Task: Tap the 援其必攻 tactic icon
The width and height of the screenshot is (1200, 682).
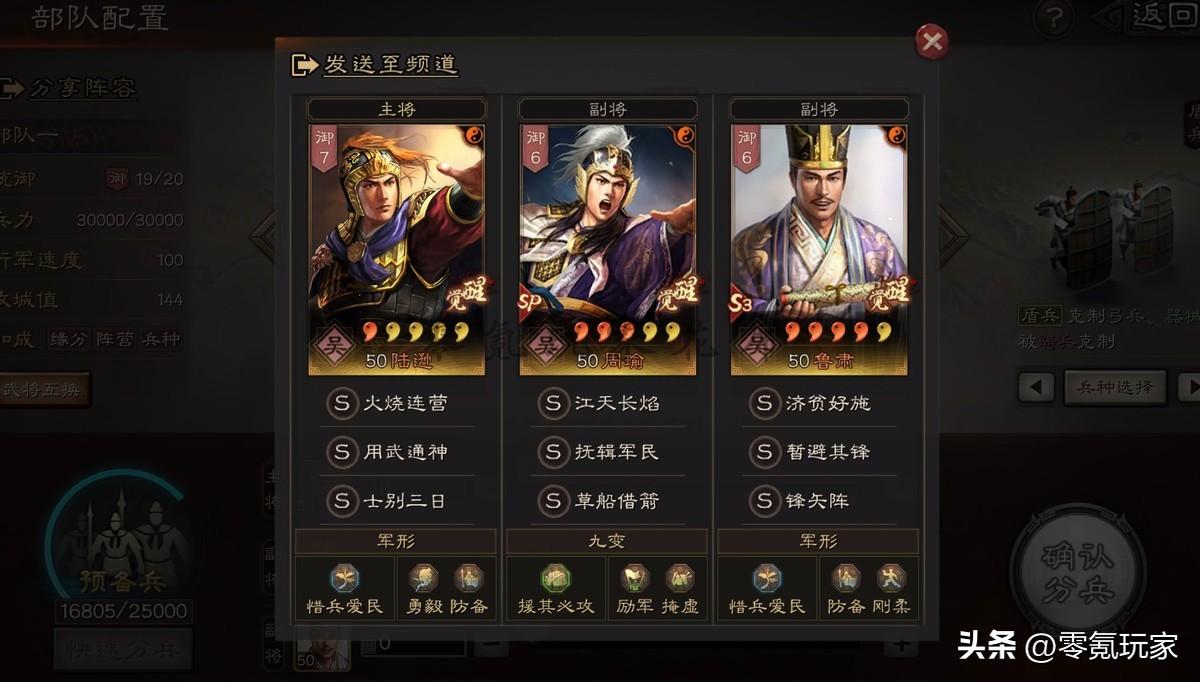Action: pyautogui.click(x=555, y=588)
